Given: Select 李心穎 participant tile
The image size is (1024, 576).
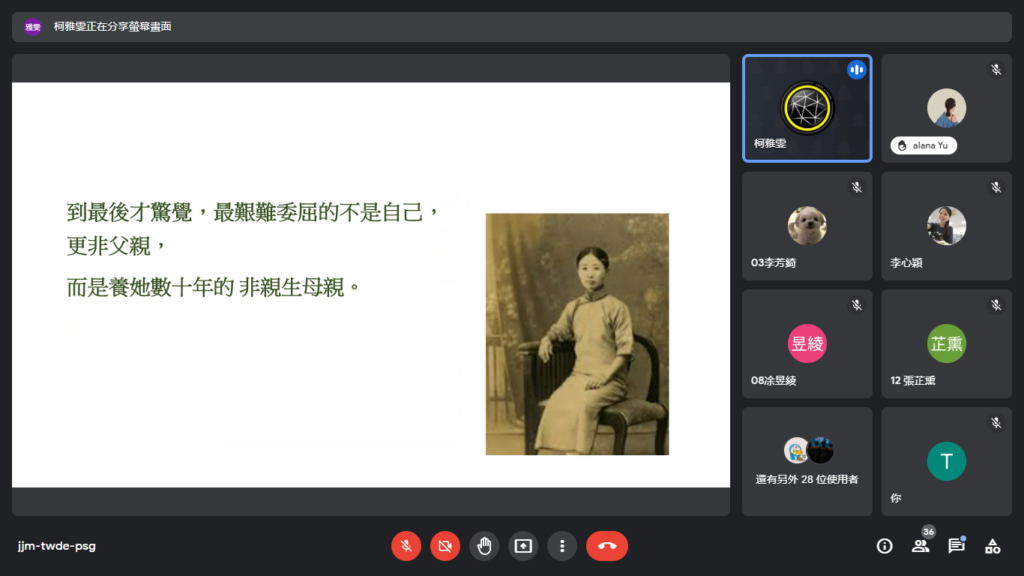Looking at the screenshot, I should coord(946,226).
